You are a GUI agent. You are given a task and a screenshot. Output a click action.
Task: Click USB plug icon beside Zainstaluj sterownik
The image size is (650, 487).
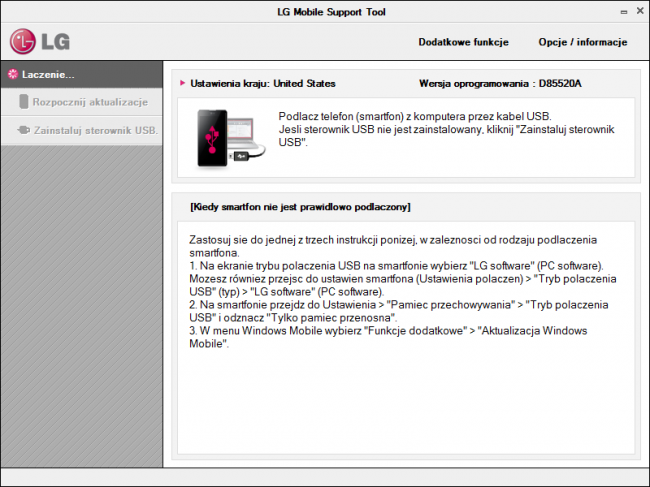(x=24, y=130)
